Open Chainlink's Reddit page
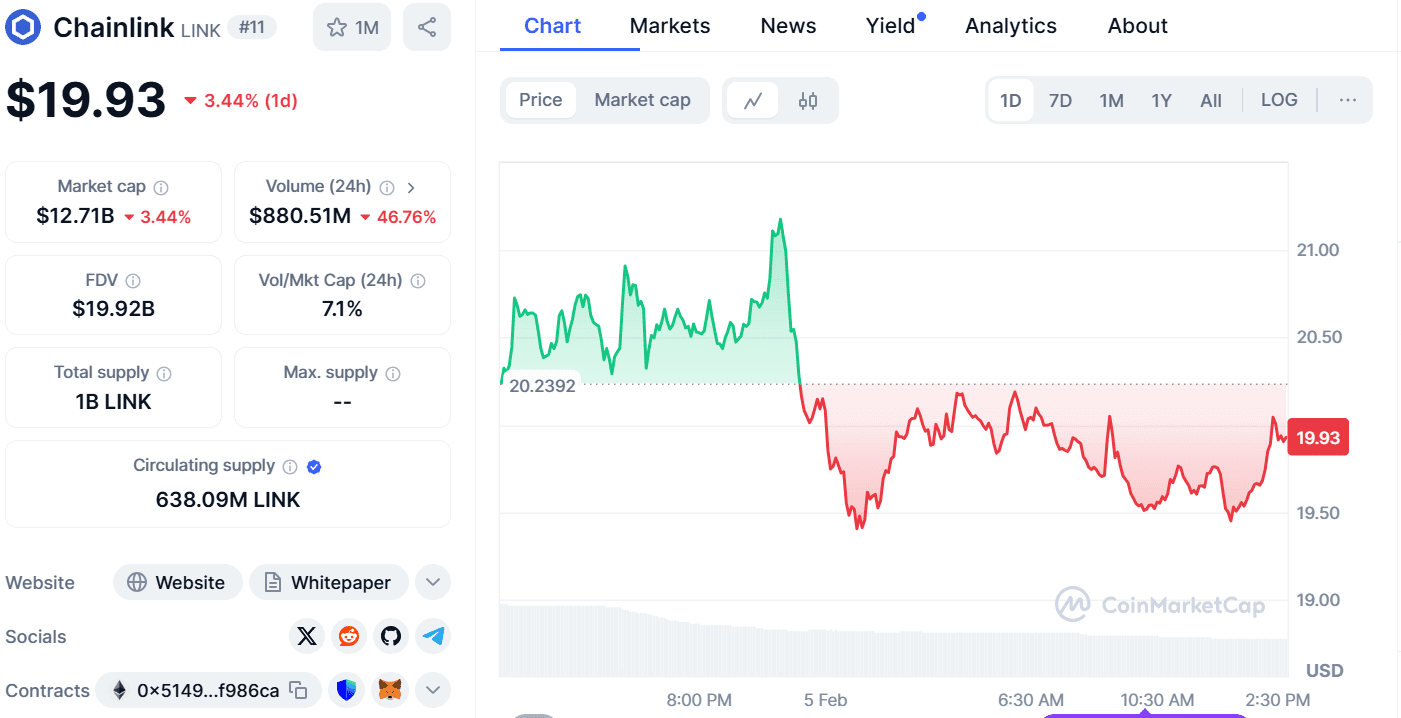 coord(348,636)
